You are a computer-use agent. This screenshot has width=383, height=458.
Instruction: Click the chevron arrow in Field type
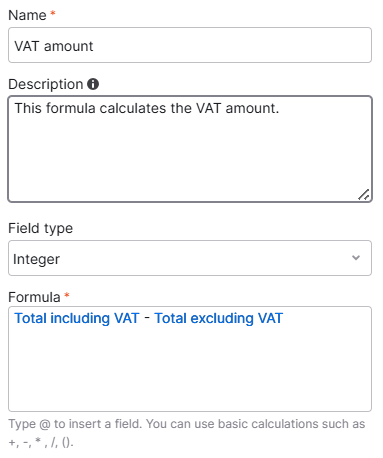pos(356,258)
